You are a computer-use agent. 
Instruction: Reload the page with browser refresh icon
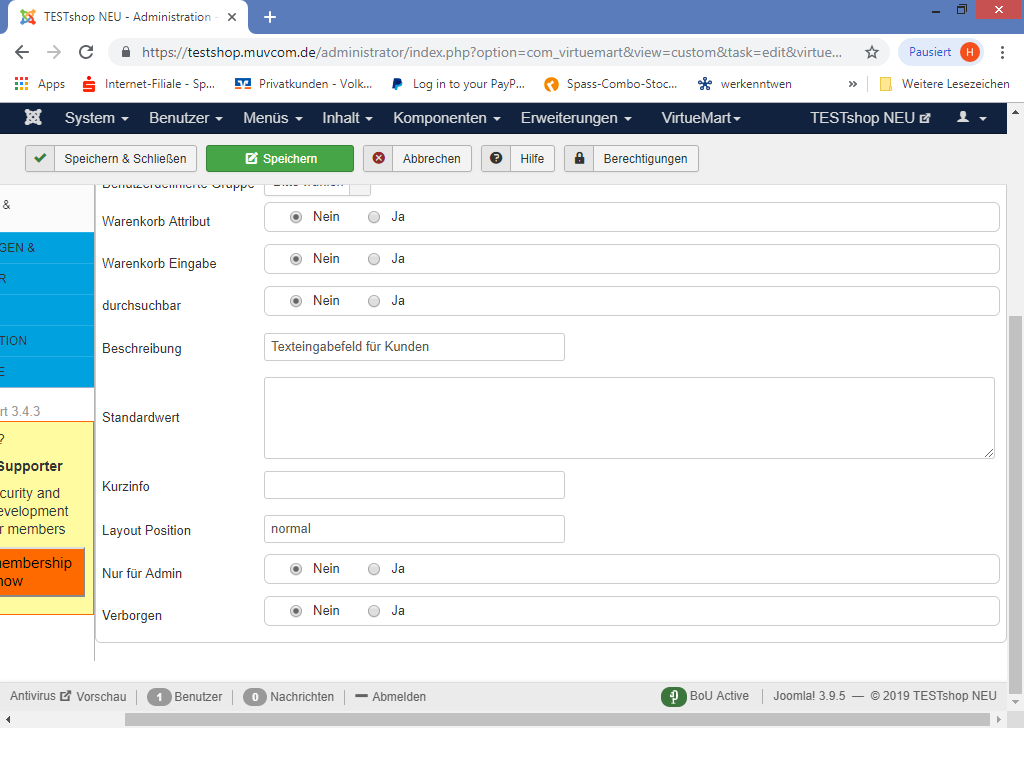pyautogui.click(x=86, y=52)
